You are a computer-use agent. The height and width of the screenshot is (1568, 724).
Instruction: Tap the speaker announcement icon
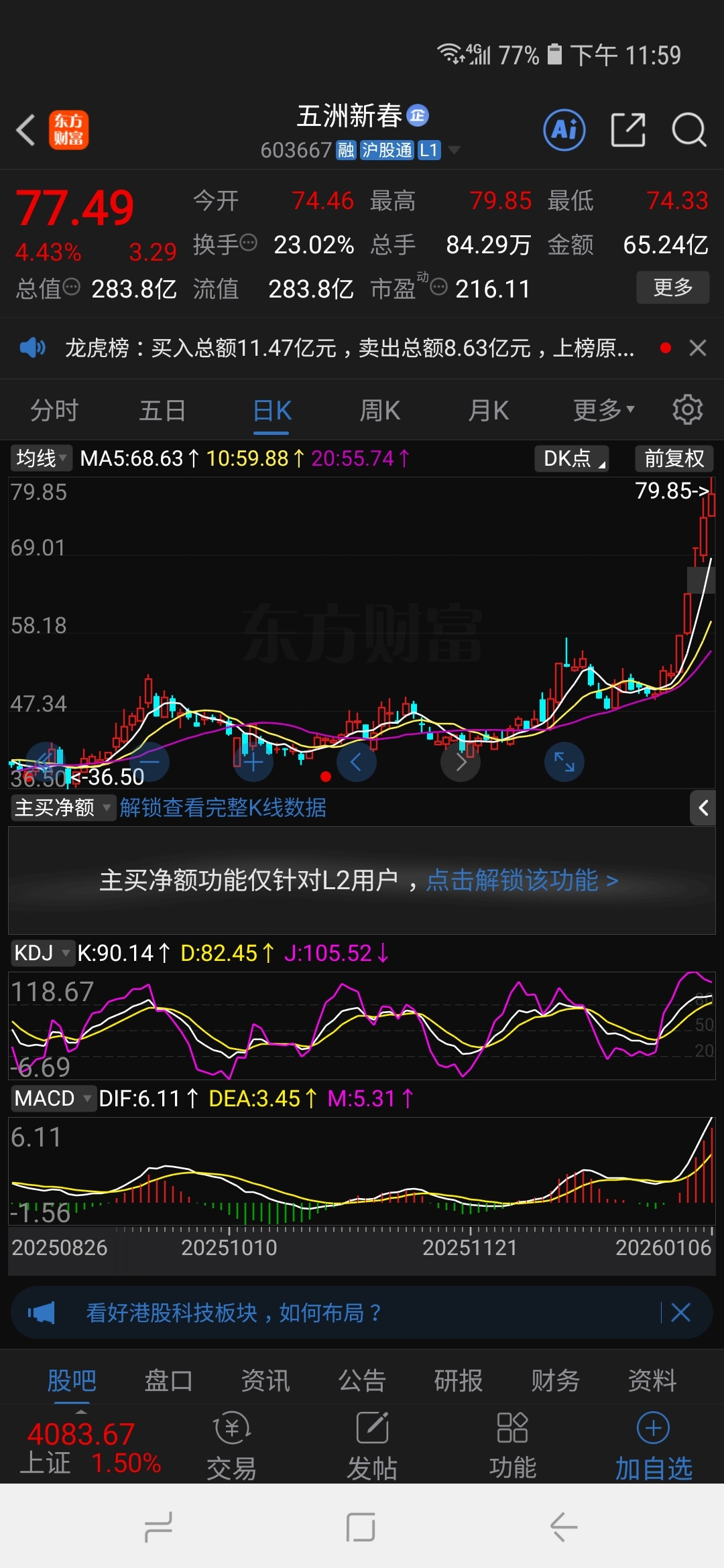click(32, 348)
